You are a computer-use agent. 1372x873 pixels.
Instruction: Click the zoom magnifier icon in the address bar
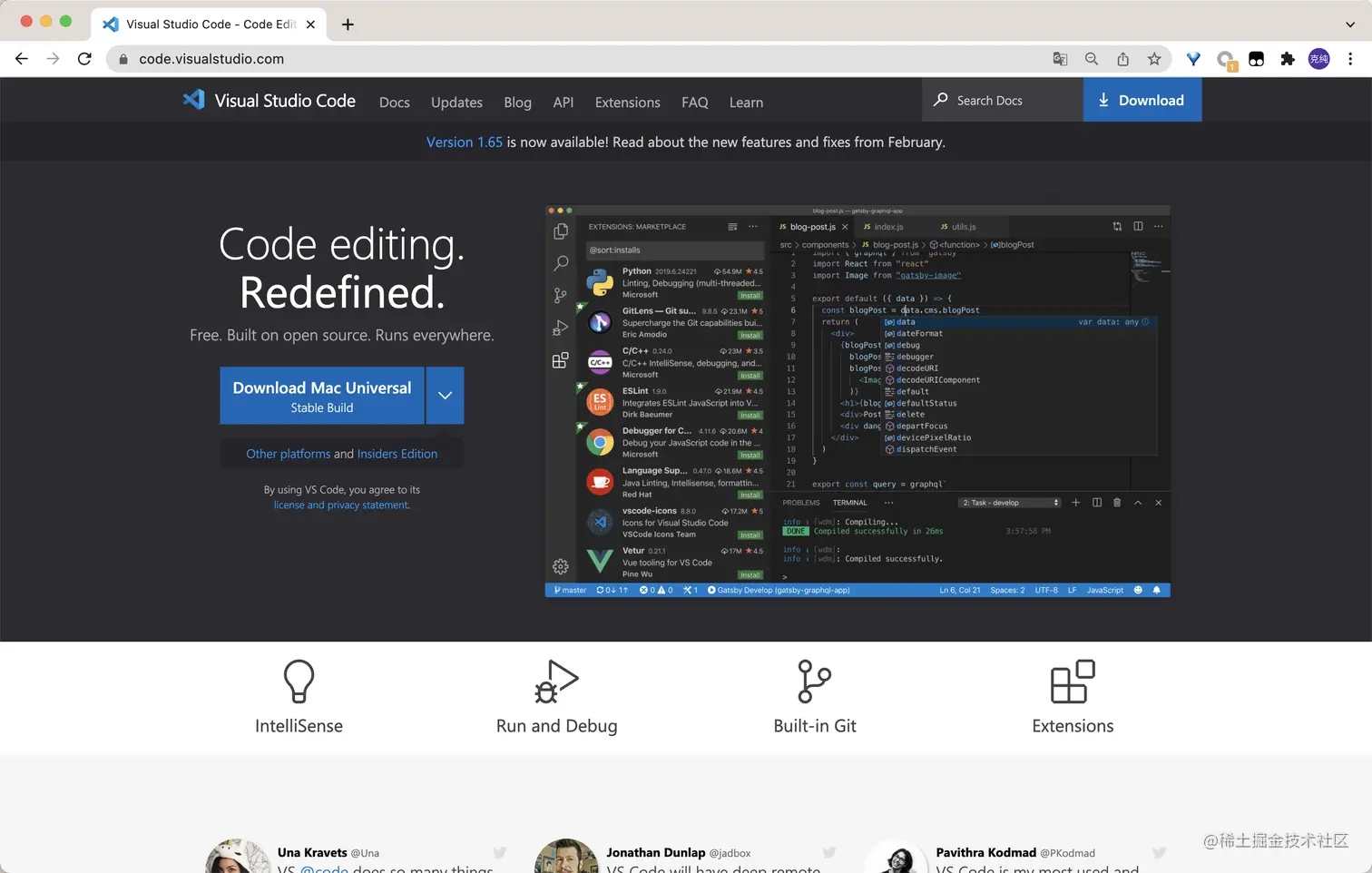coord(1092,59)
